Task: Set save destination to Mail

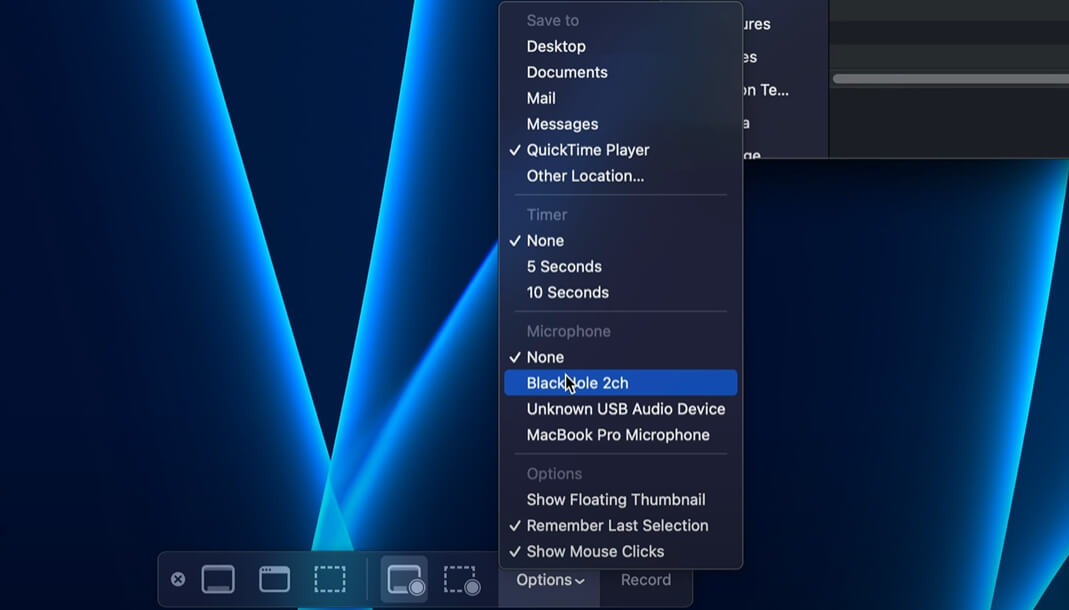Action: tap(541, 98)
